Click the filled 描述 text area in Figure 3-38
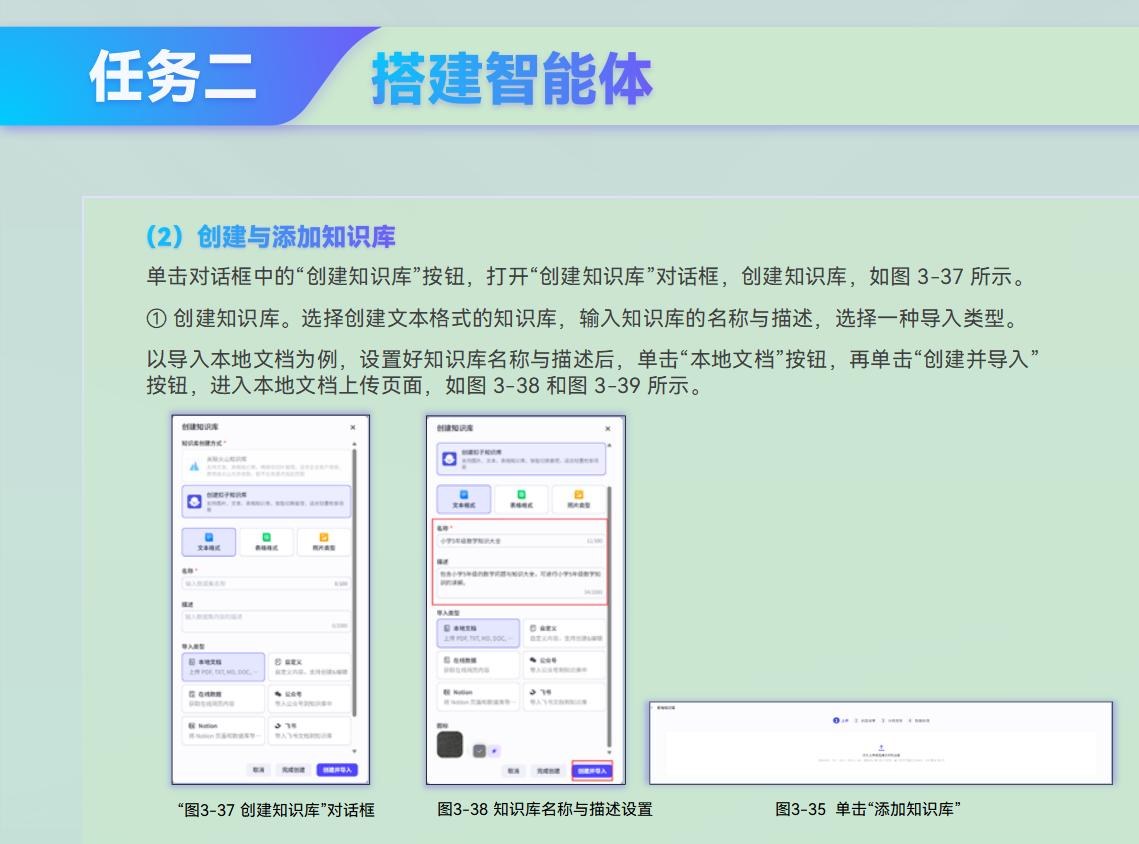Image resolution: width=1139 pixels, height=844 pixels. point(521,583)
